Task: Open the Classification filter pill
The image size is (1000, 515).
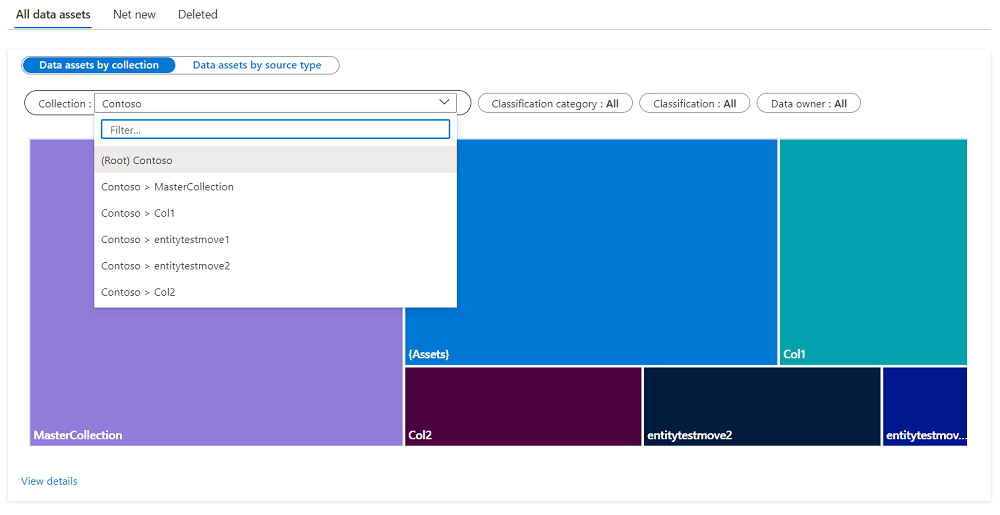Action: 694,104
